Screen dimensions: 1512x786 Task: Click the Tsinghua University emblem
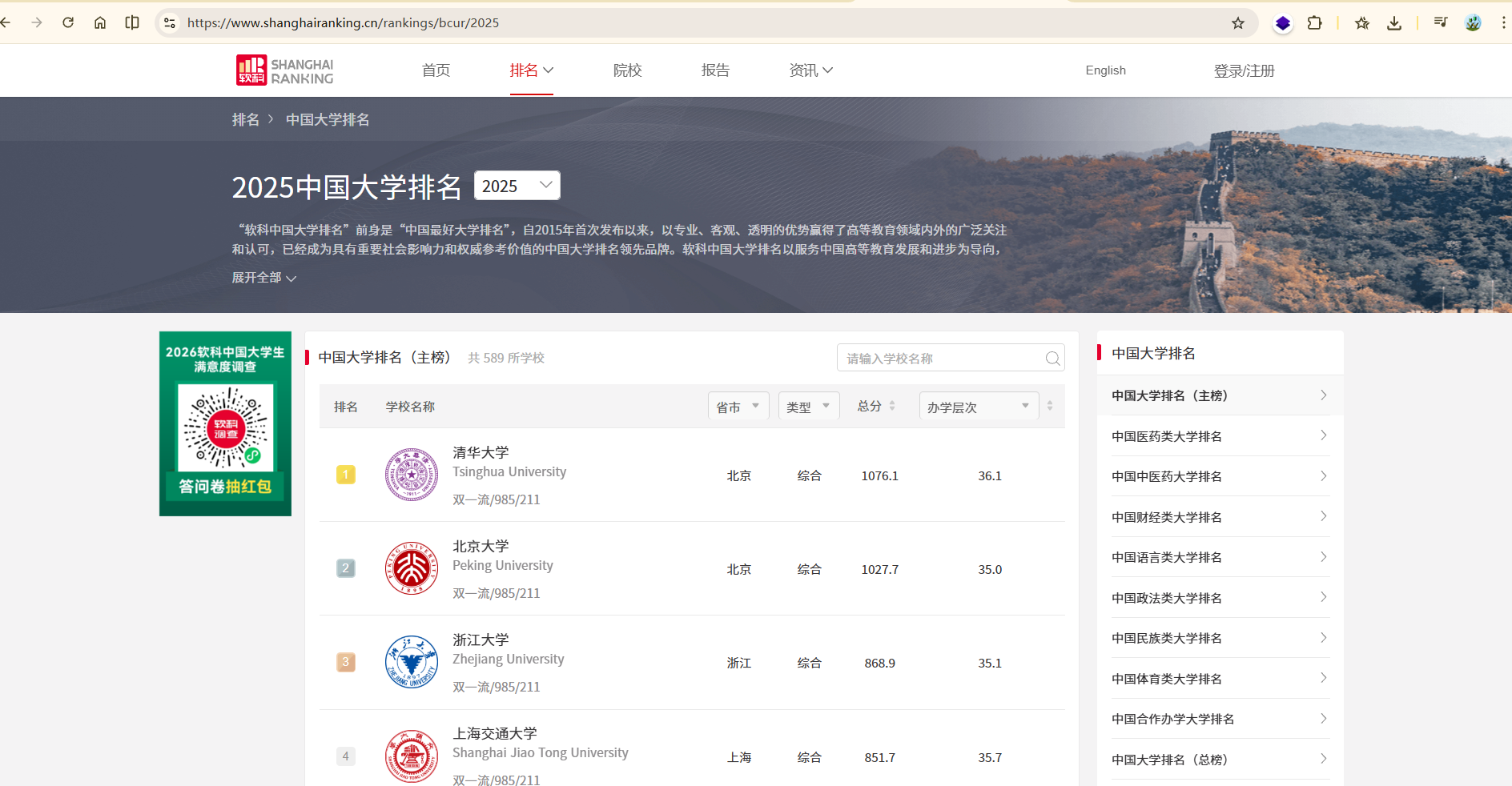[412, 475]
